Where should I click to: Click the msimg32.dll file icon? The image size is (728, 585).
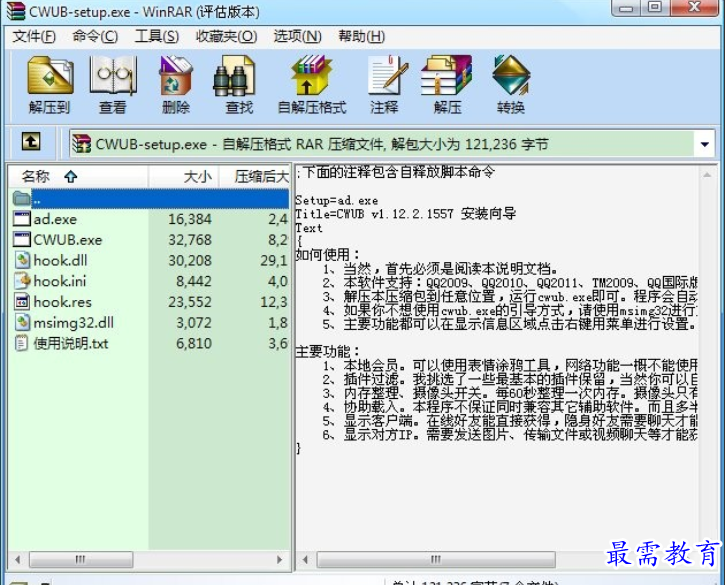tap(22, 322)
